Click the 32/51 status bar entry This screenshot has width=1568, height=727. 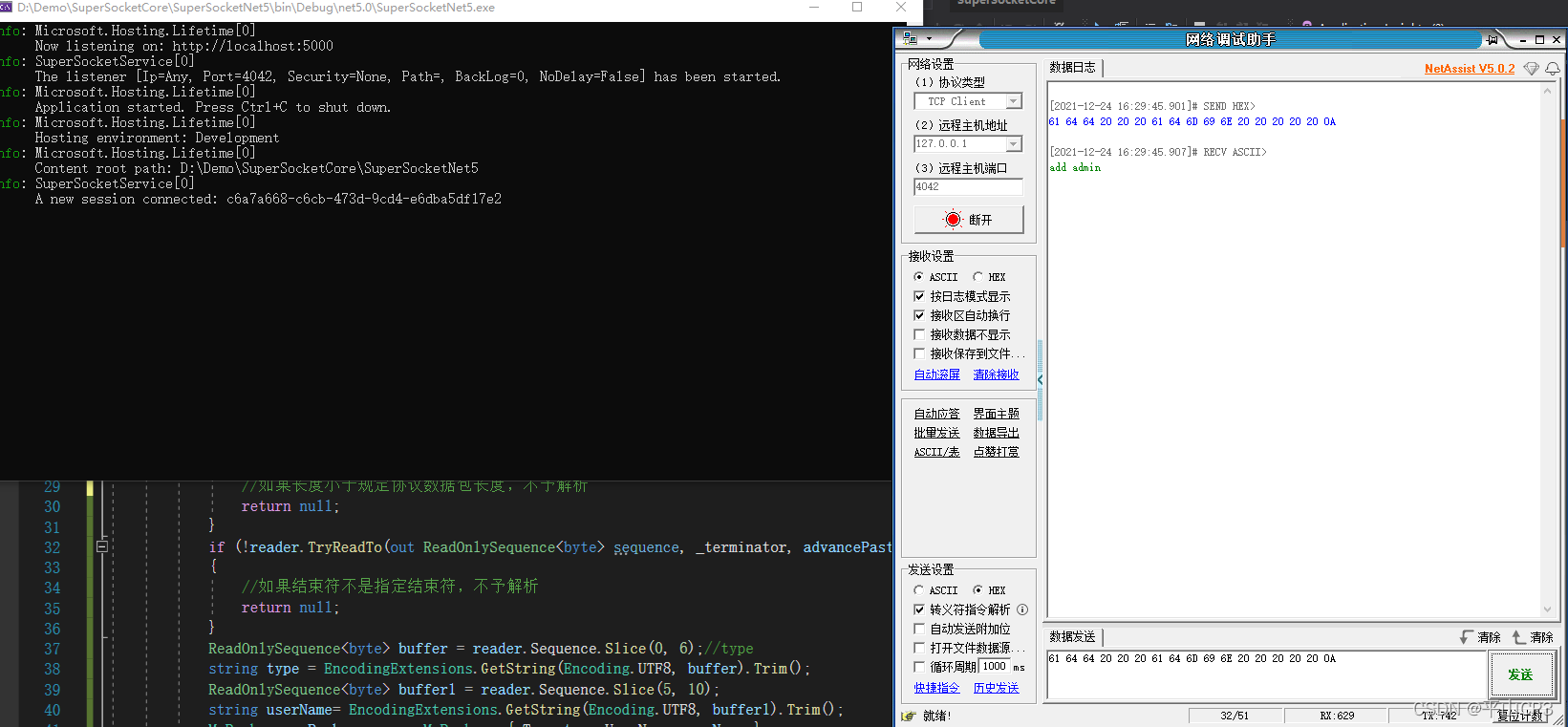(x=1235, y=716)
